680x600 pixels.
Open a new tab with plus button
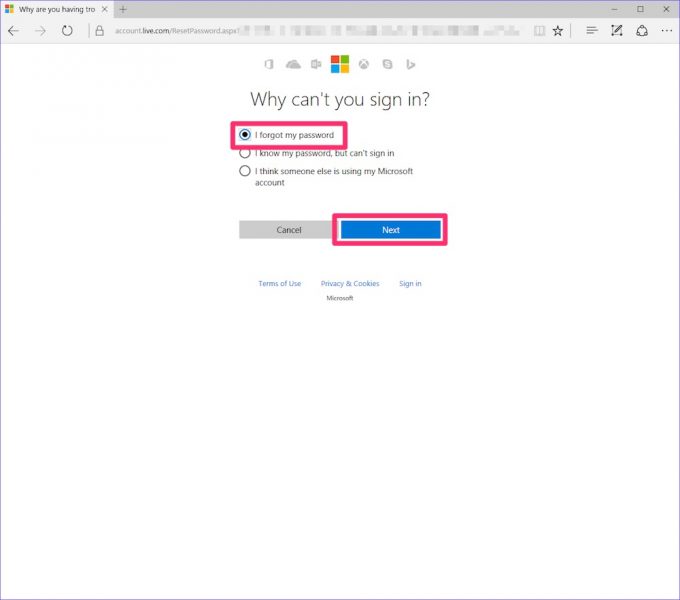(x=123, y=9)
